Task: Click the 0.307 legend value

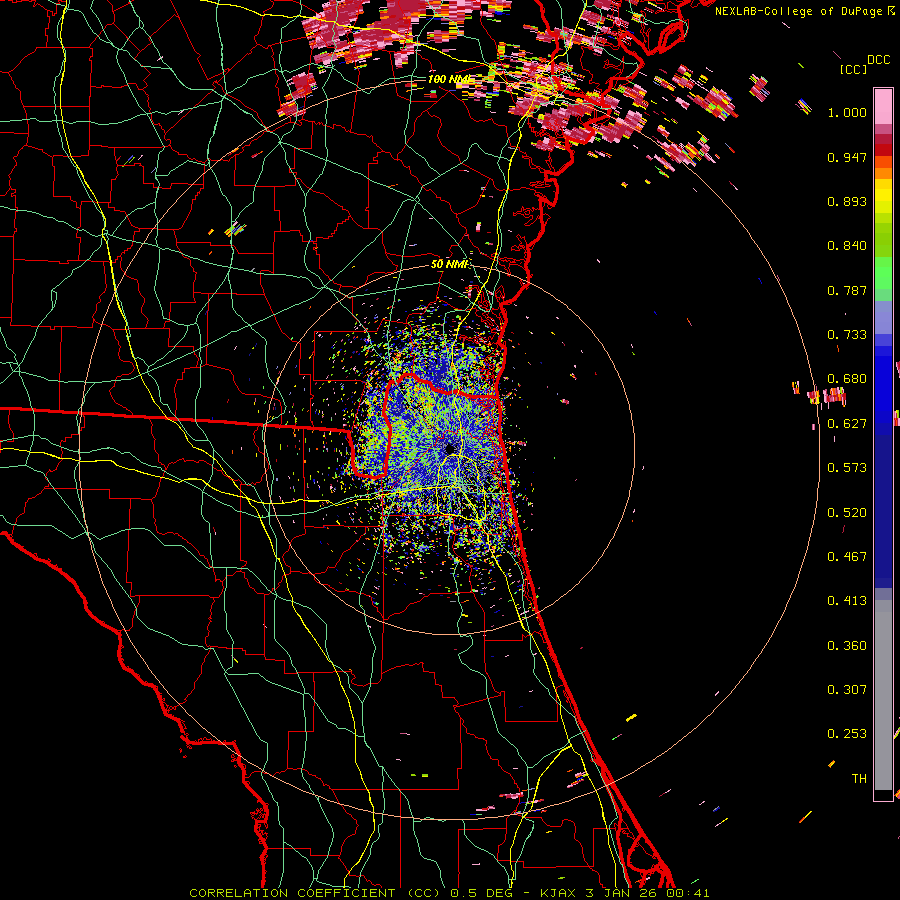Action: click(x=847, y=690)
